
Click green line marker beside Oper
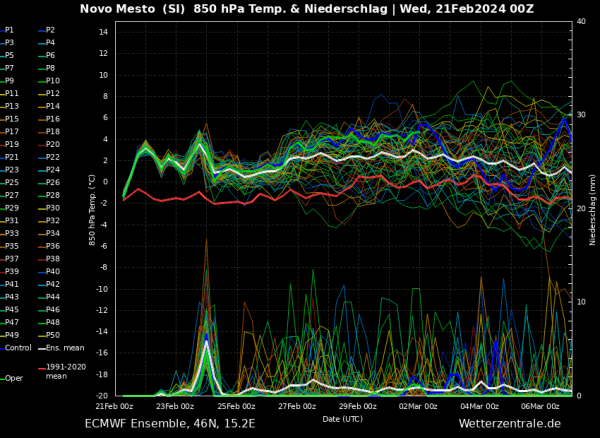2,379
